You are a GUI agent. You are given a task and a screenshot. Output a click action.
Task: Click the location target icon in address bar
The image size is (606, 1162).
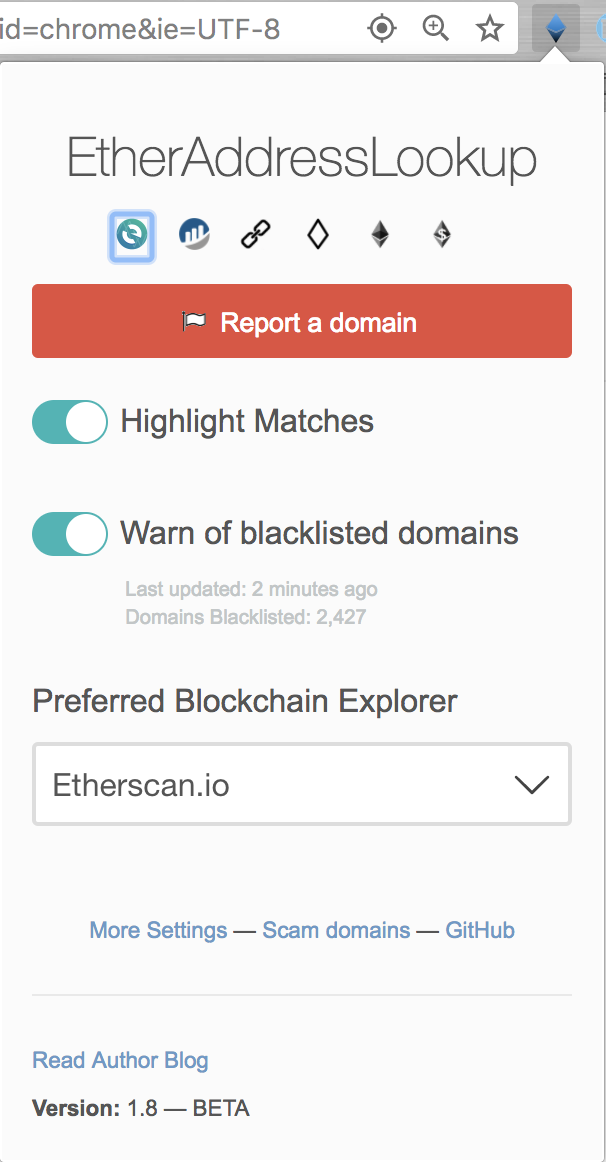[382, 29]
